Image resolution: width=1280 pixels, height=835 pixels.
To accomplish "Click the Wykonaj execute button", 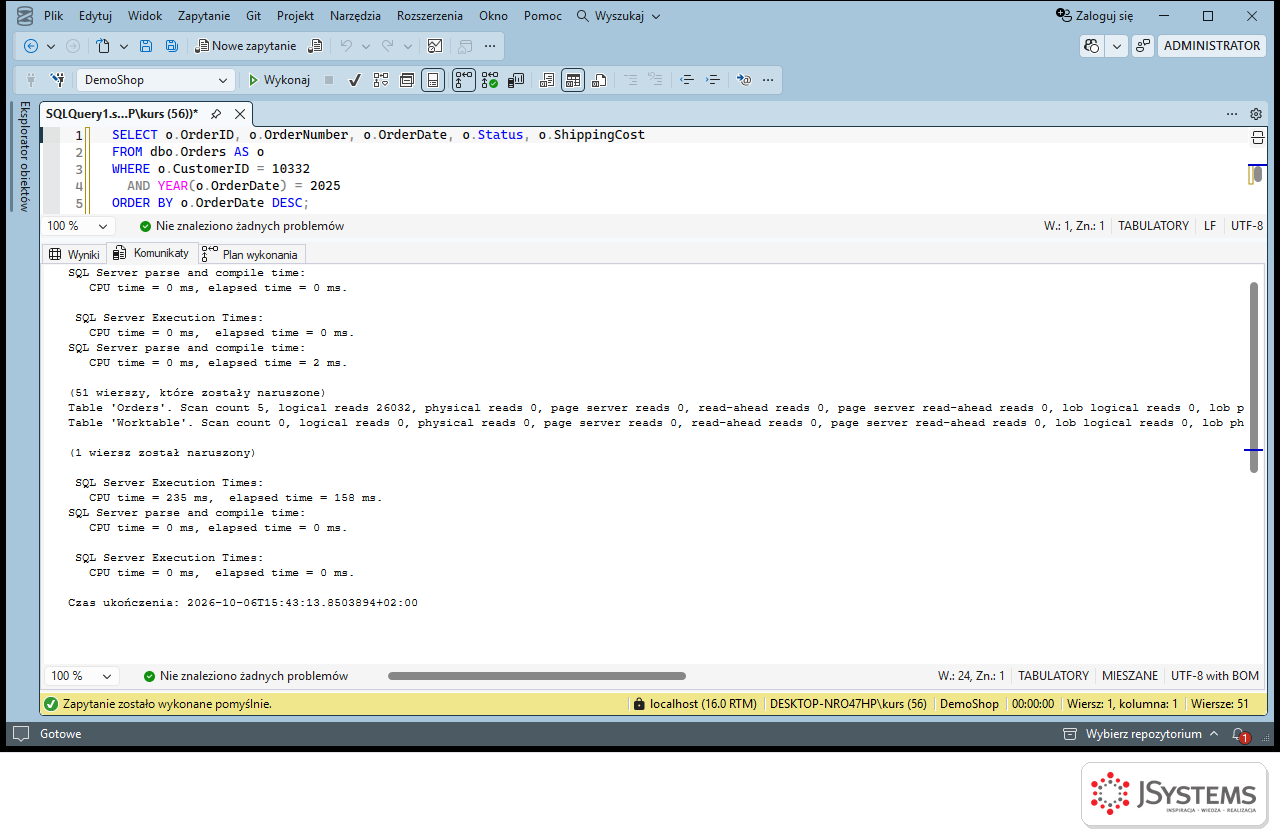I will [x=280, y=80].
